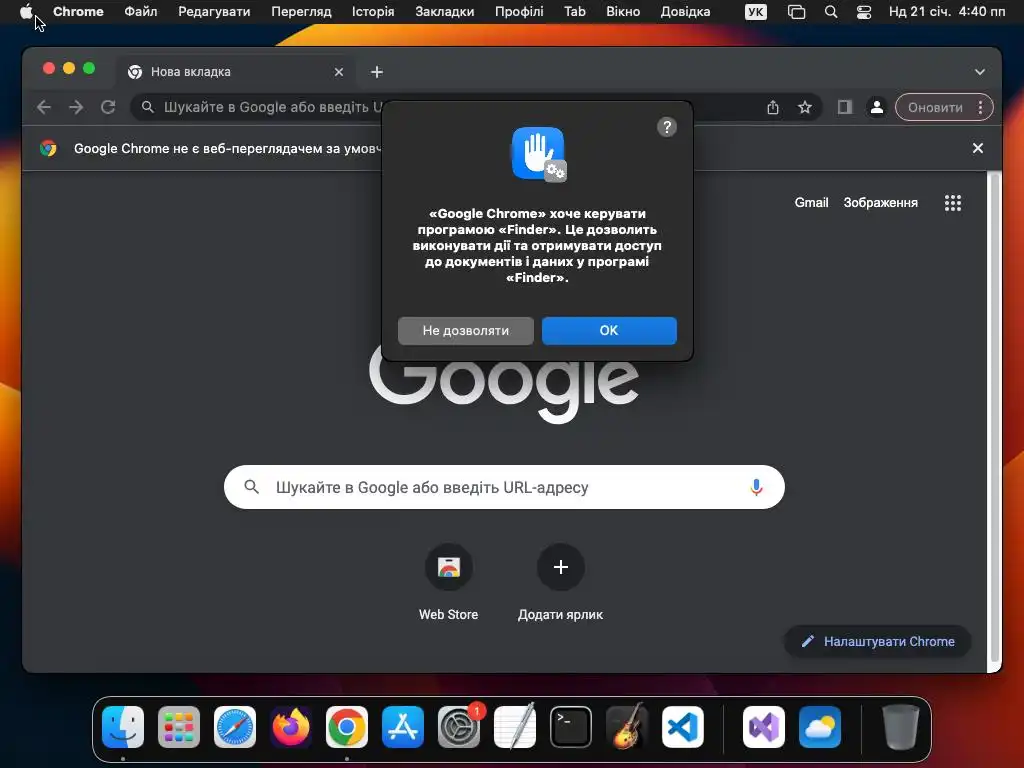1024x768 pixels.
Task: Open Visual Studio Code from the Dock
Action: click(682, 727)
